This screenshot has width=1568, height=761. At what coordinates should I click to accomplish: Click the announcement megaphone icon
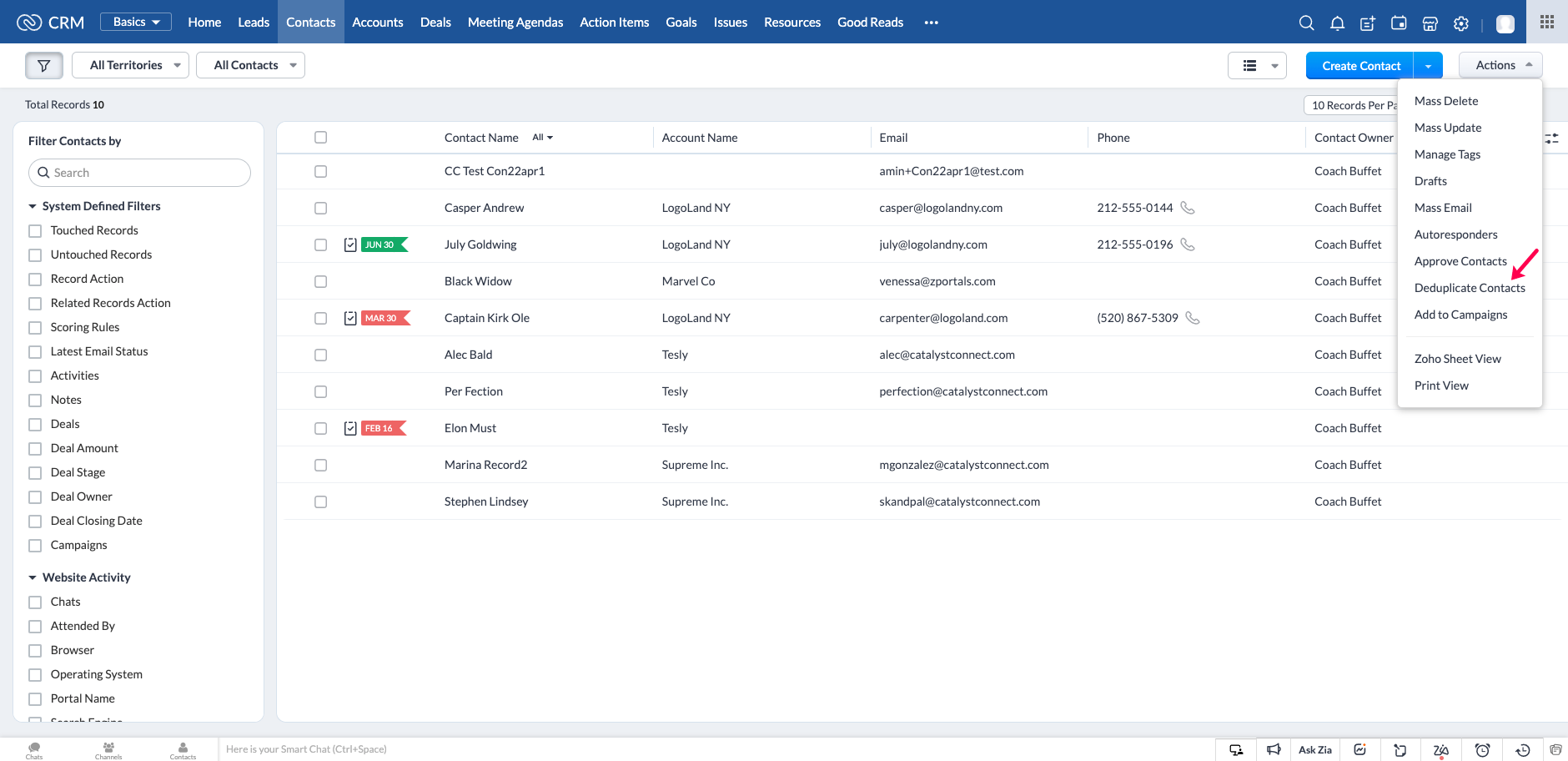pyautogui.click(x=1274, y=749)
